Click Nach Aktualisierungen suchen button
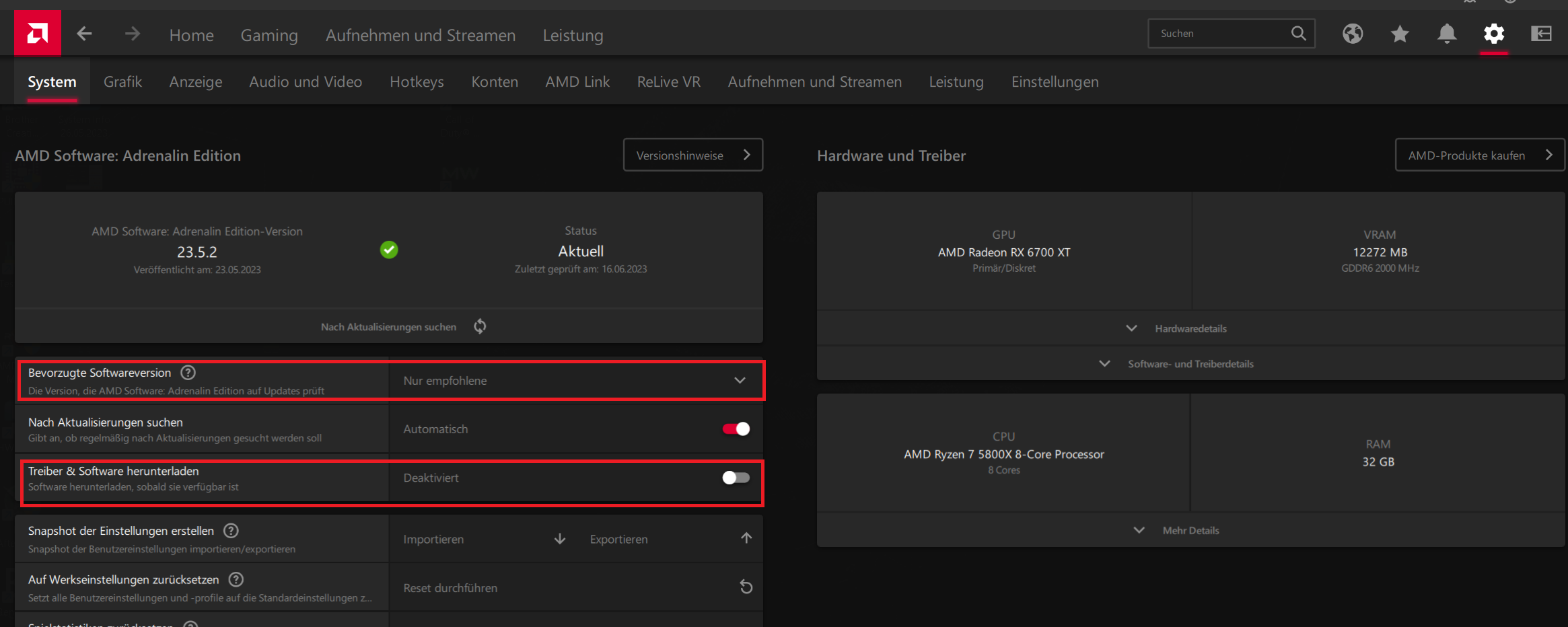Image resolution: width=1568 pixels, height=627 pixels. (389, 326)
